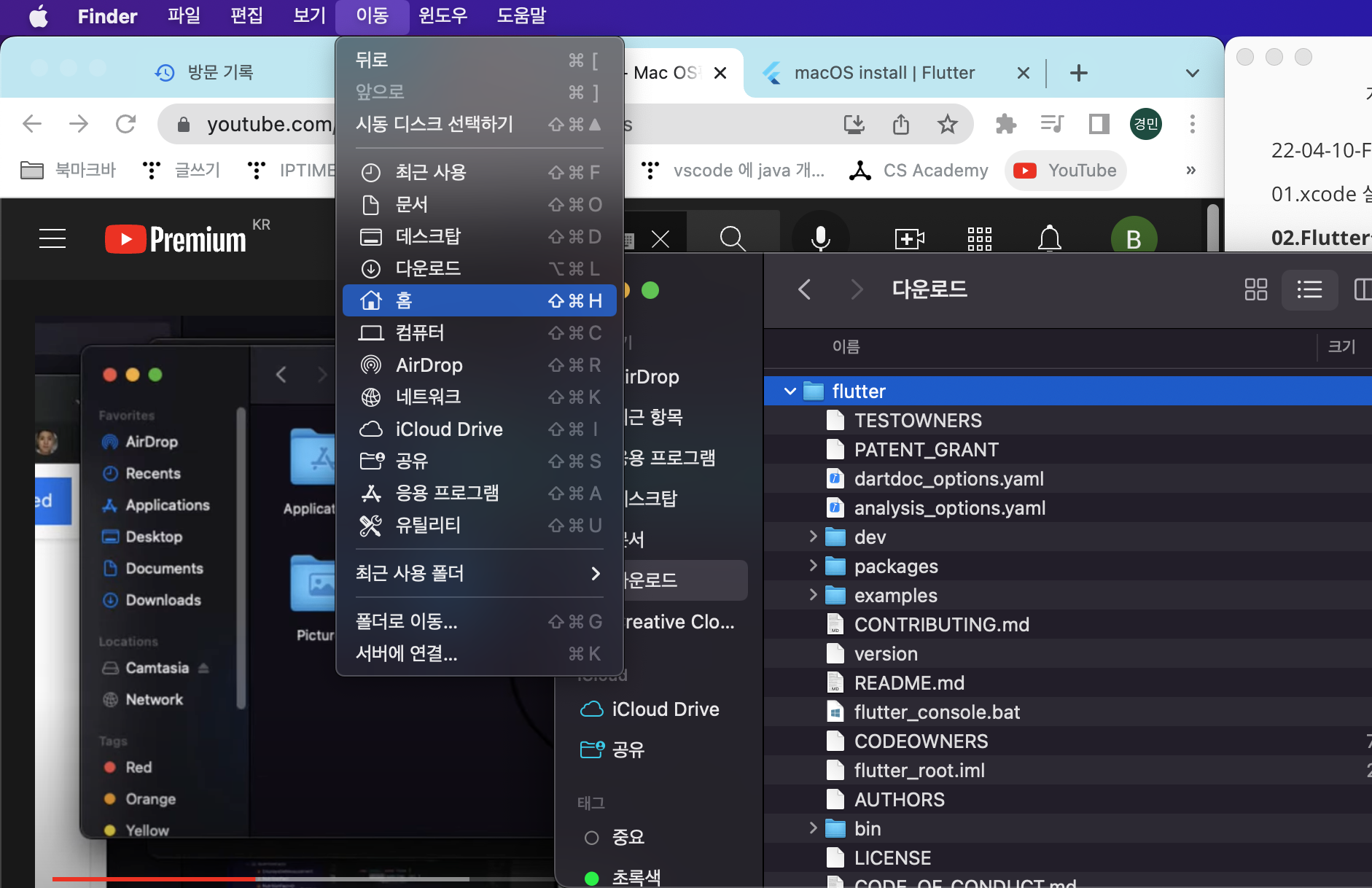Open the YouTube apps grid icon
The width and height of the screenshot is (1372, 888).
point(980,238)
